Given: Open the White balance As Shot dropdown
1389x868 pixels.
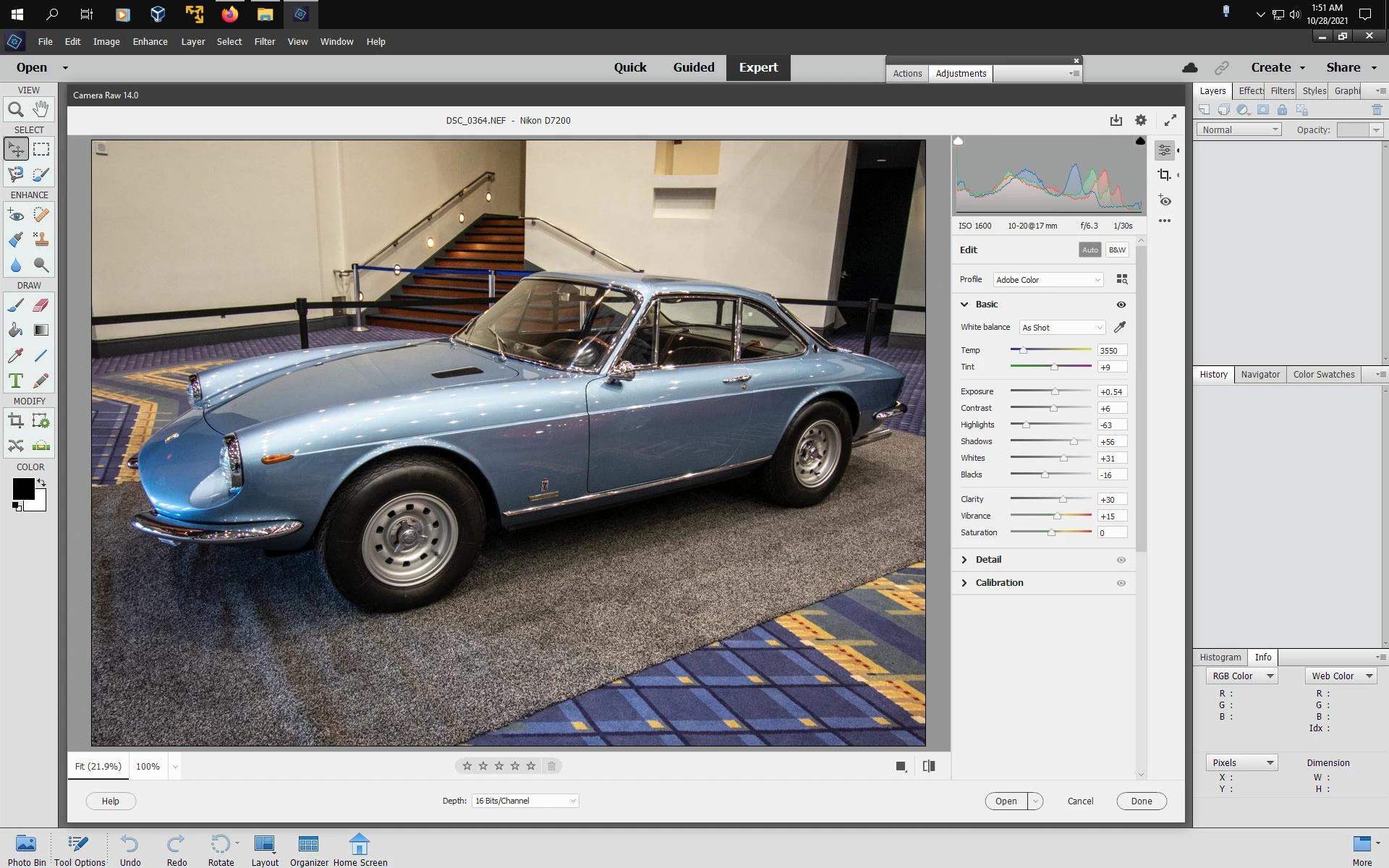Looking at the screenshot, I should tap(1062, 328).
